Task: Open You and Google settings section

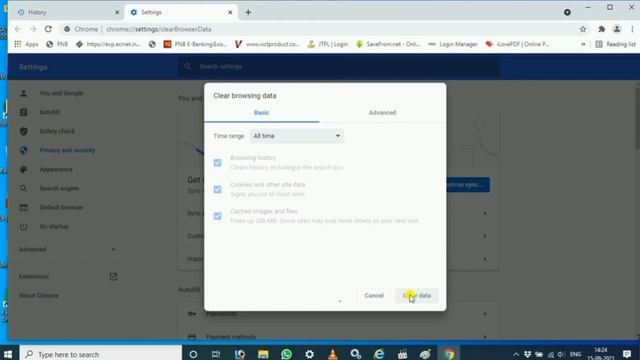Action: 61,93
